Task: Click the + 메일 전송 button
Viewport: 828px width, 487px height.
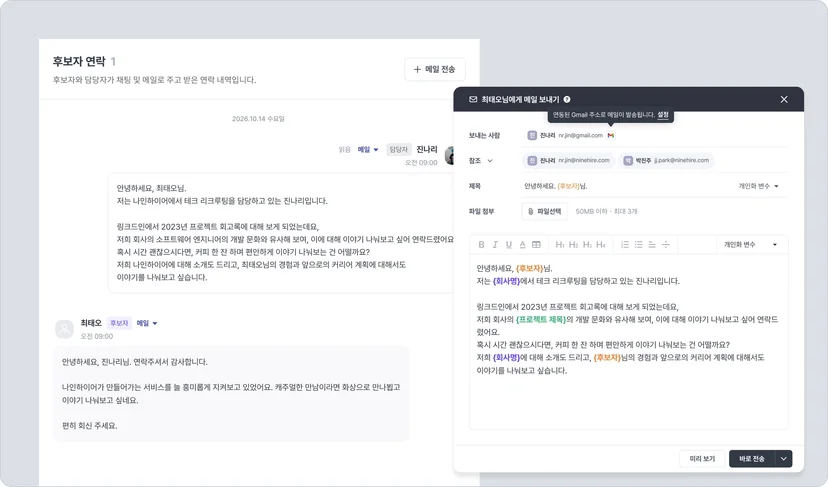Action: click(435, 69)
